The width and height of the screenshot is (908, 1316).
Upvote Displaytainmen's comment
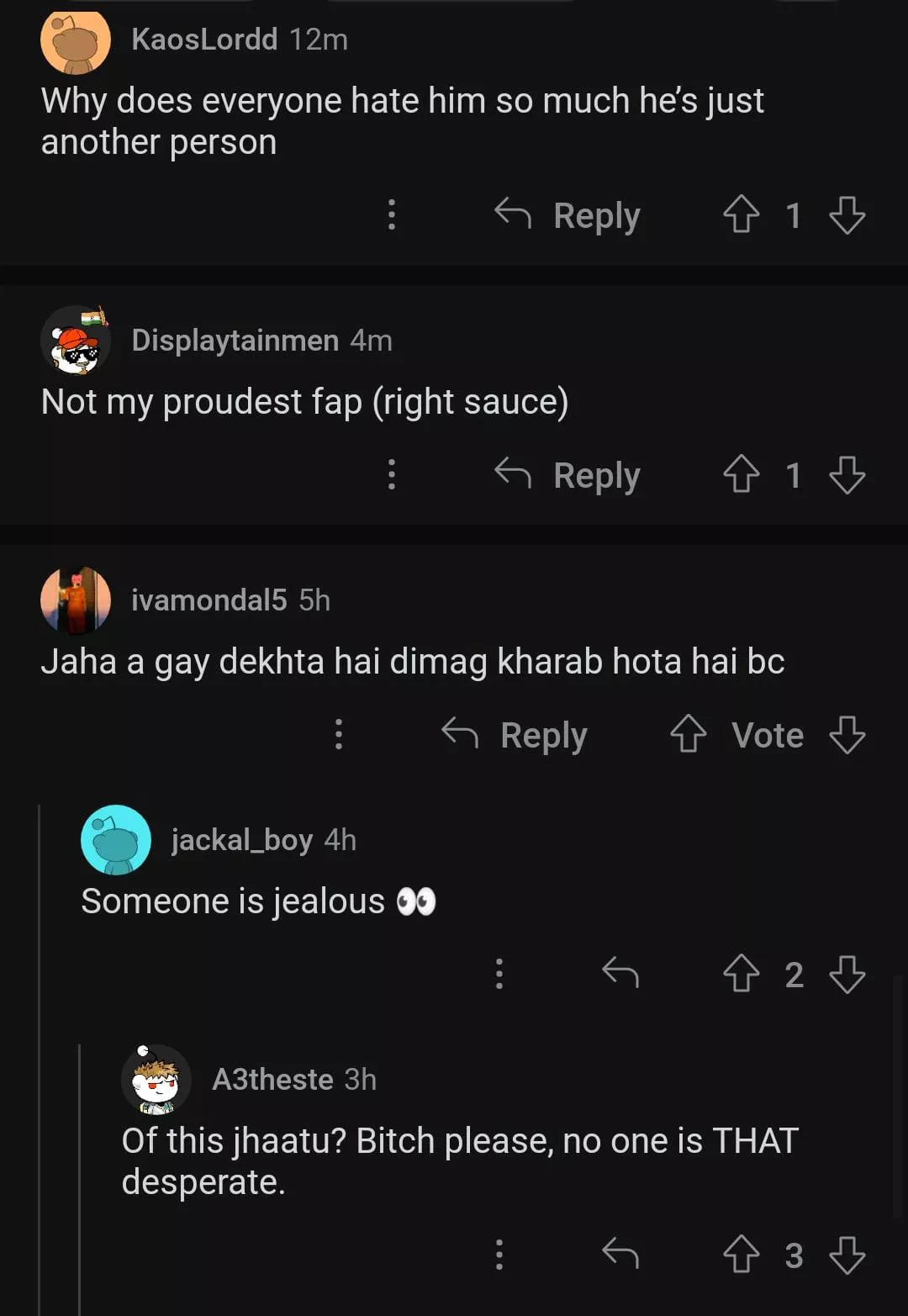[x=741, y=474]
